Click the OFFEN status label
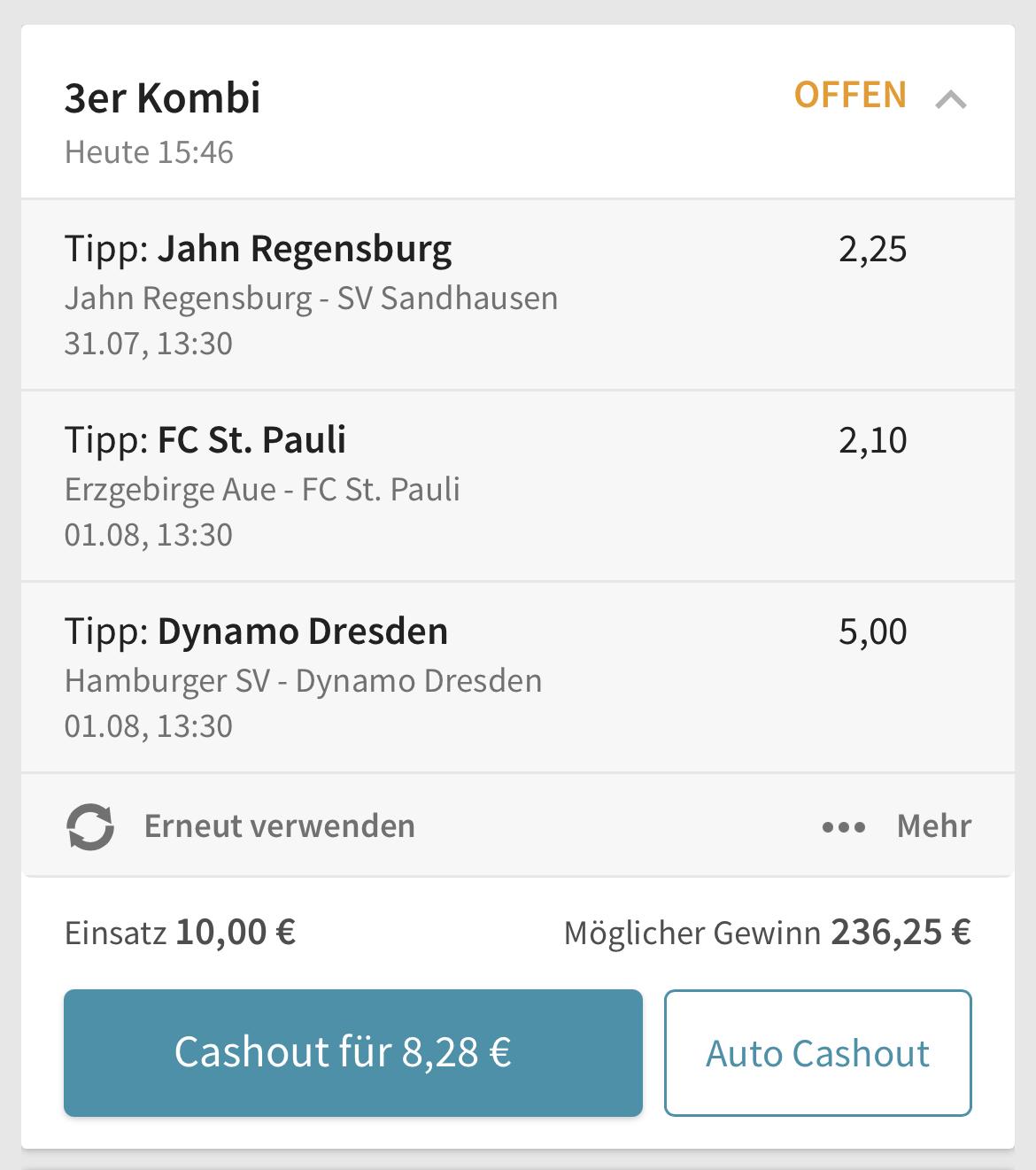The height and width of the screenshot is (1170, 1036). click(x=850, y=96)
